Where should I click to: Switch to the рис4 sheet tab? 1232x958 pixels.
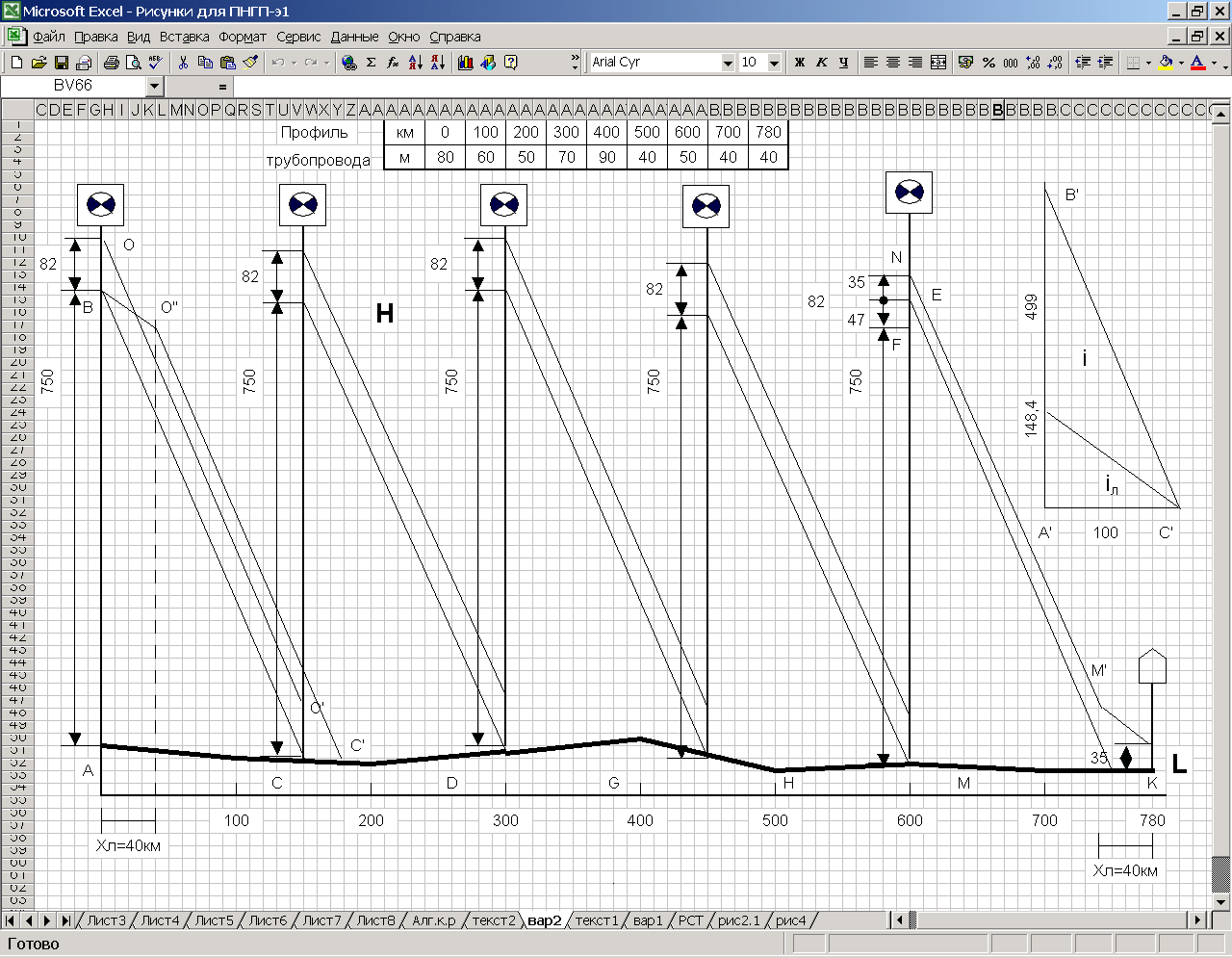tap(791, 920)
